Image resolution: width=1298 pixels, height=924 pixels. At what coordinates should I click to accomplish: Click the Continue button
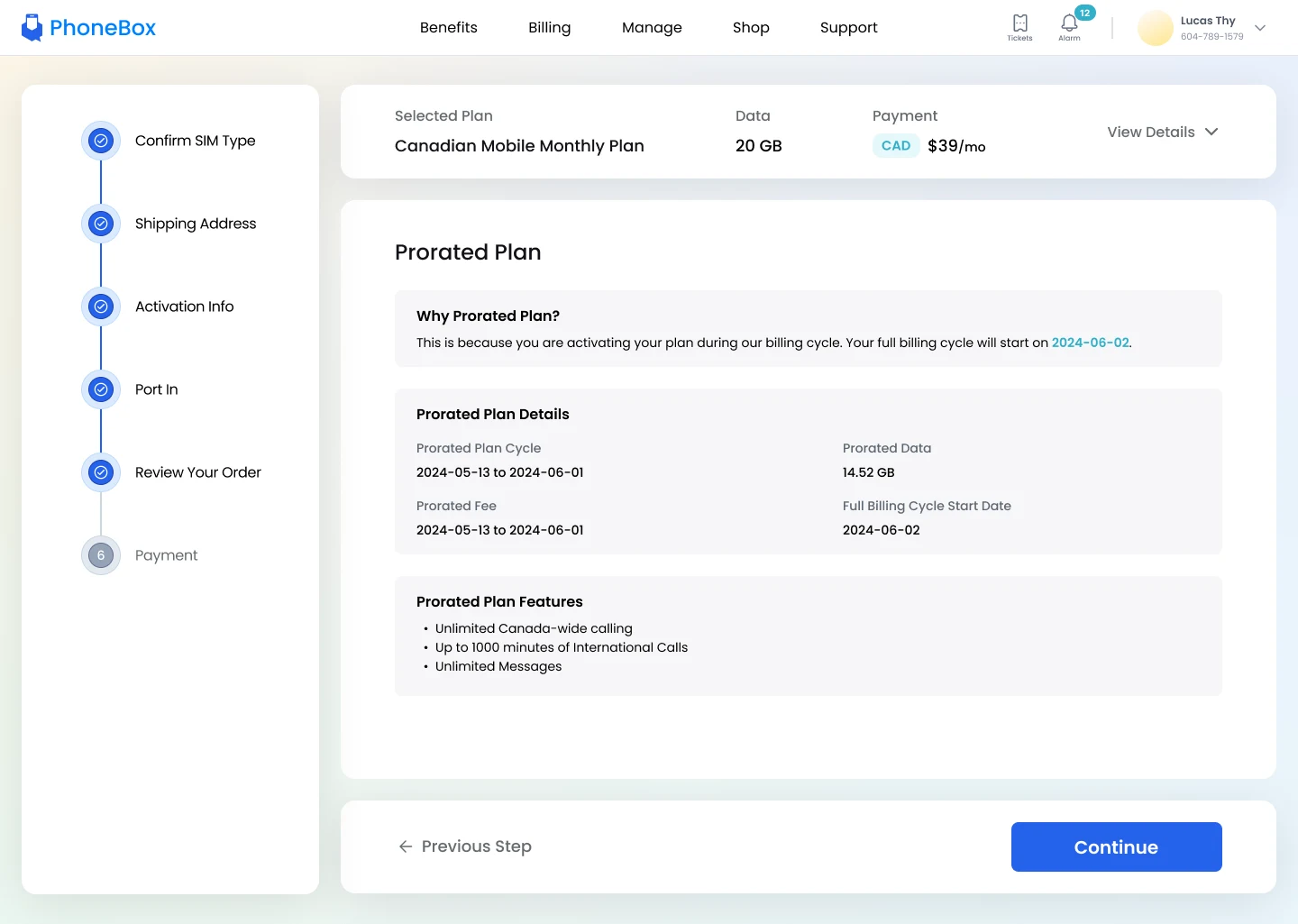click(x=1117, y=847)
